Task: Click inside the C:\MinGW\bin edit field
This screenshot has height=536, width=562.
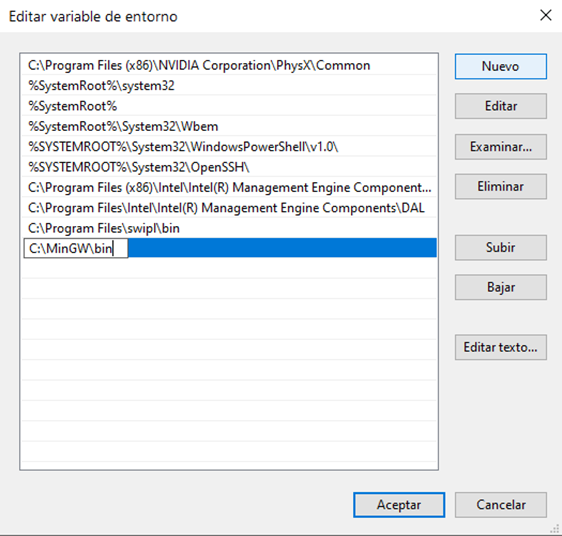Action: pos(76,248)
